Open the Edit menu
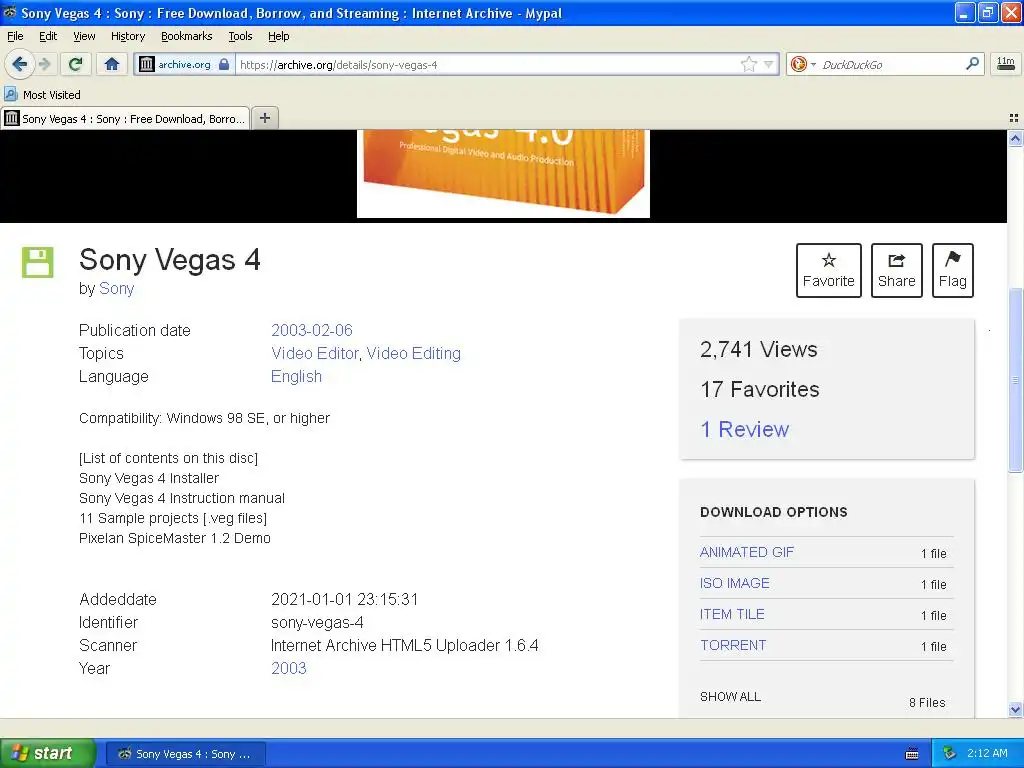The height and width of the screenshot is (768, 1024). coord(48,36)
